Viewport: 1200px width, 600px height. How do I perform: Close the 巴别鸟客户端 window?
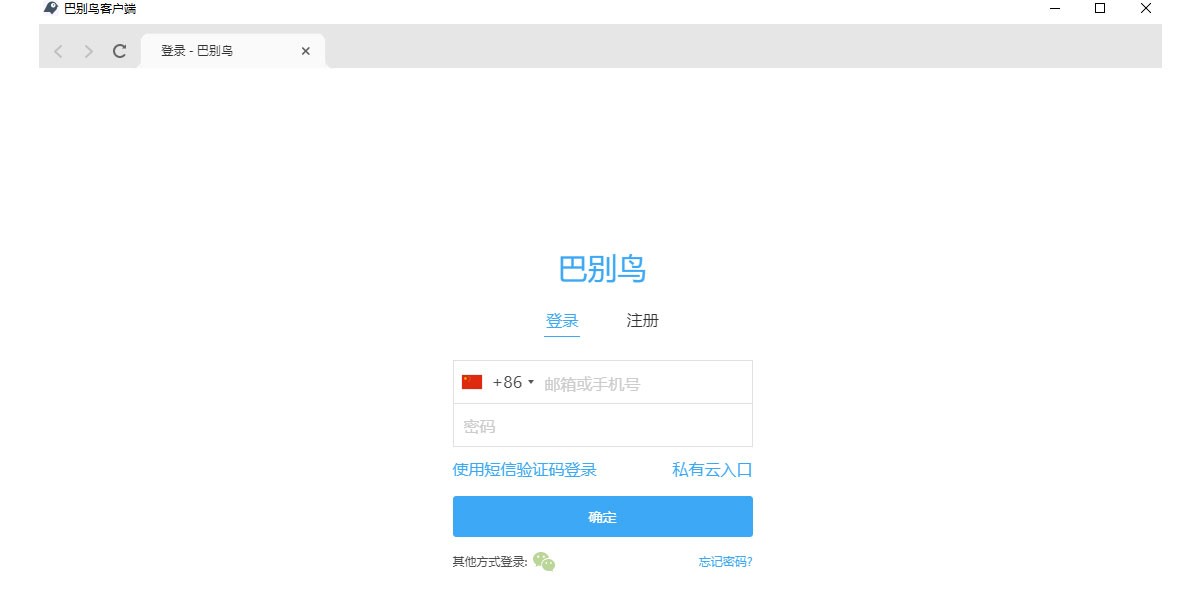click(1146, 8)
